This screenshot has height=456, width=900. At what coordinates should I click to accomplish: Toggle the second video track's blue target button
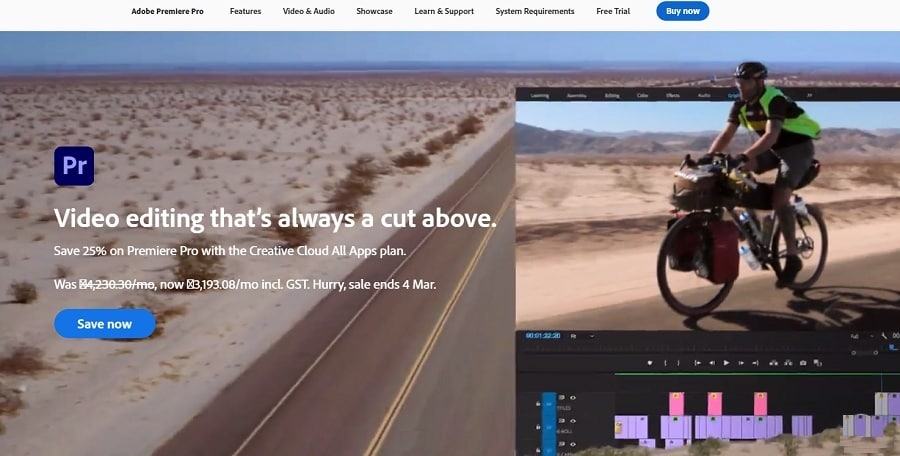pos(549,427)
